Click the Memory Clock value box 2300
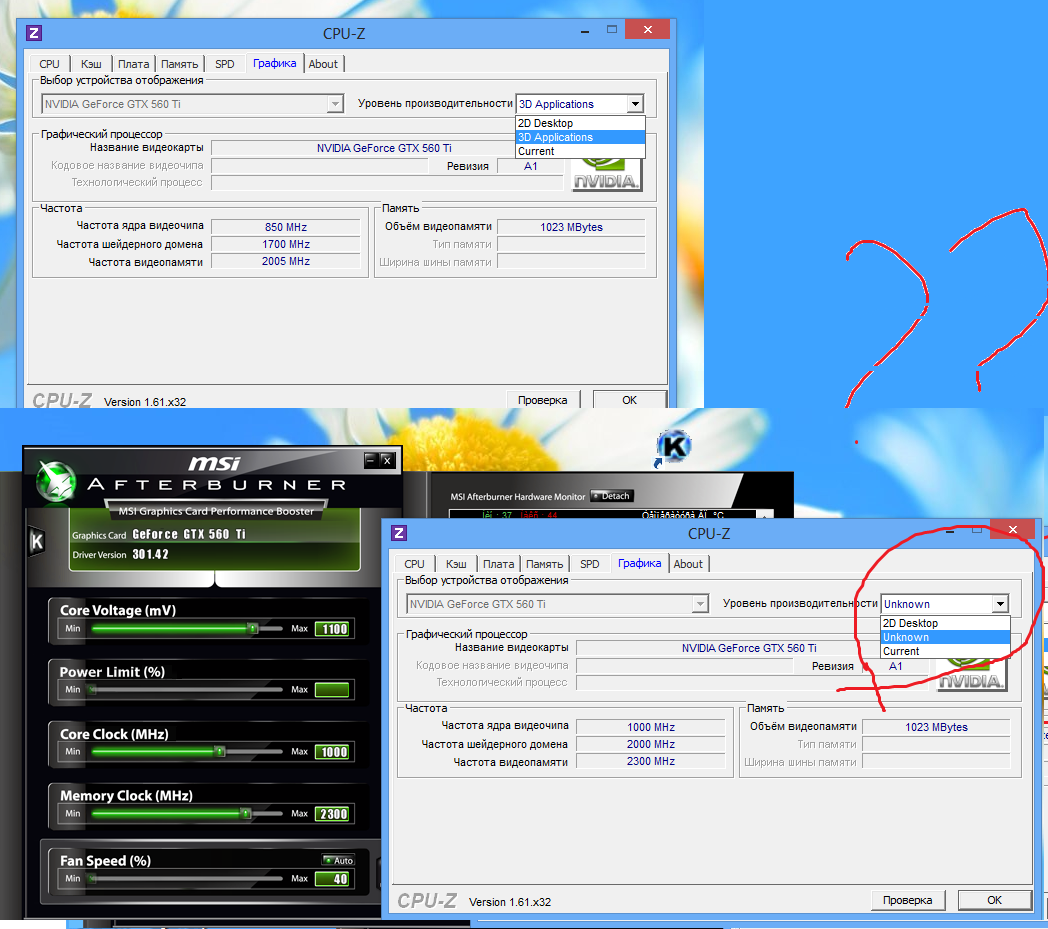The image size is (1048, 929). tap(332, 814)
